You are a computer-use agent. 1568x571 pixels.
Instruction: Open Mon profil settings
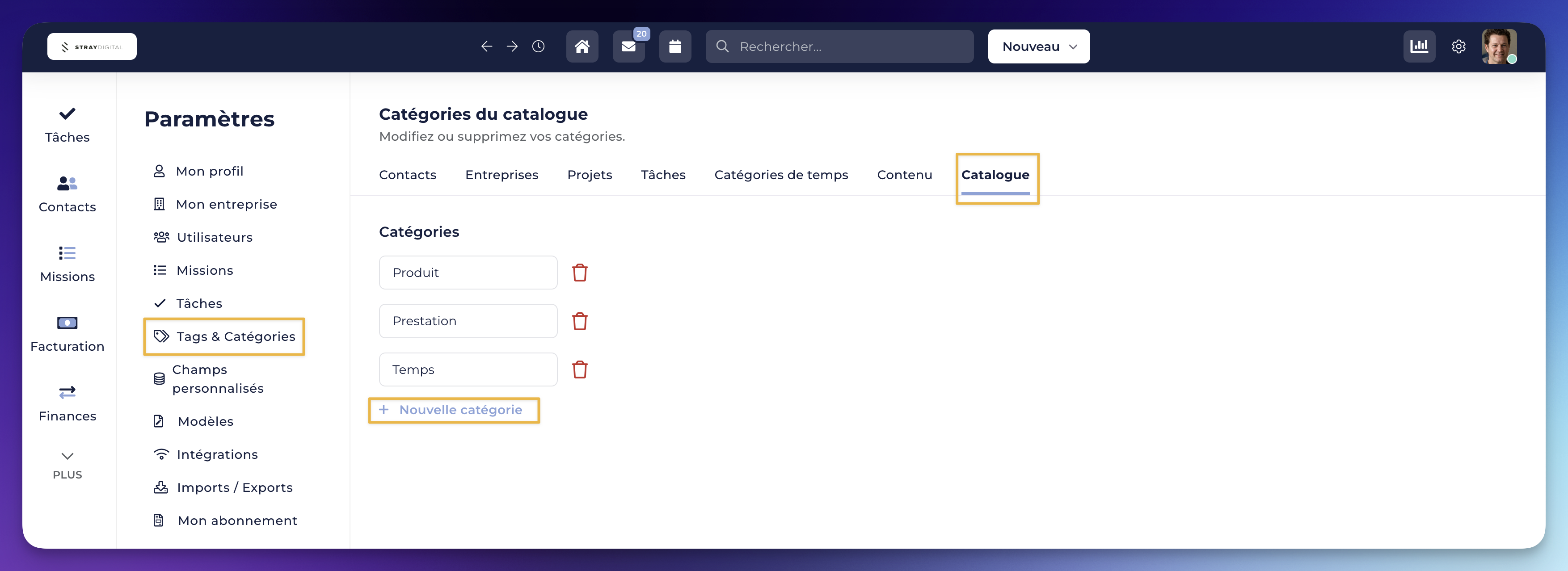click(x=198, y=172)
